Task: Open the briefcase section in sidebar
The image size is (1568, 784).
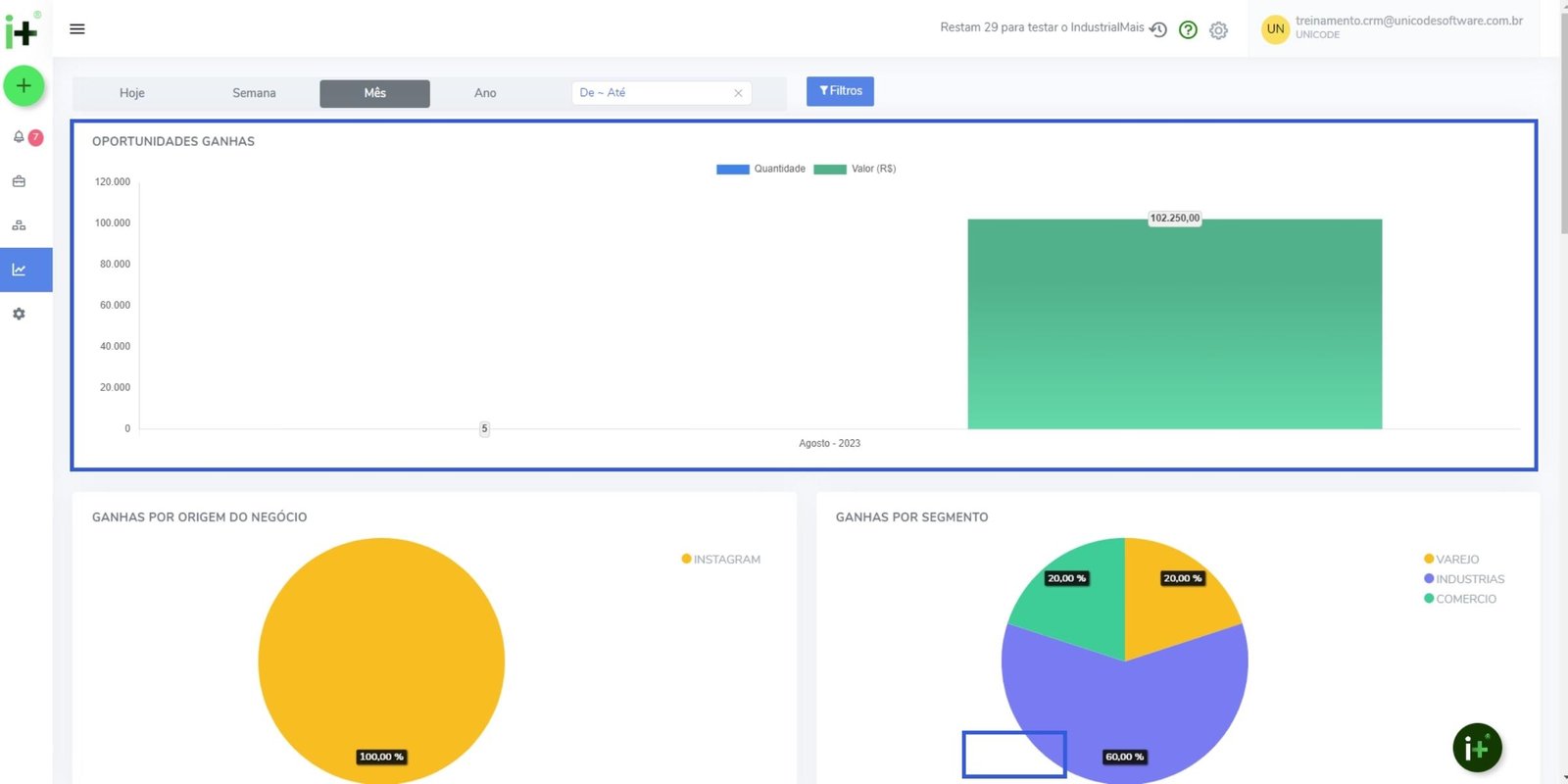Action: click(x=19, y=181)
